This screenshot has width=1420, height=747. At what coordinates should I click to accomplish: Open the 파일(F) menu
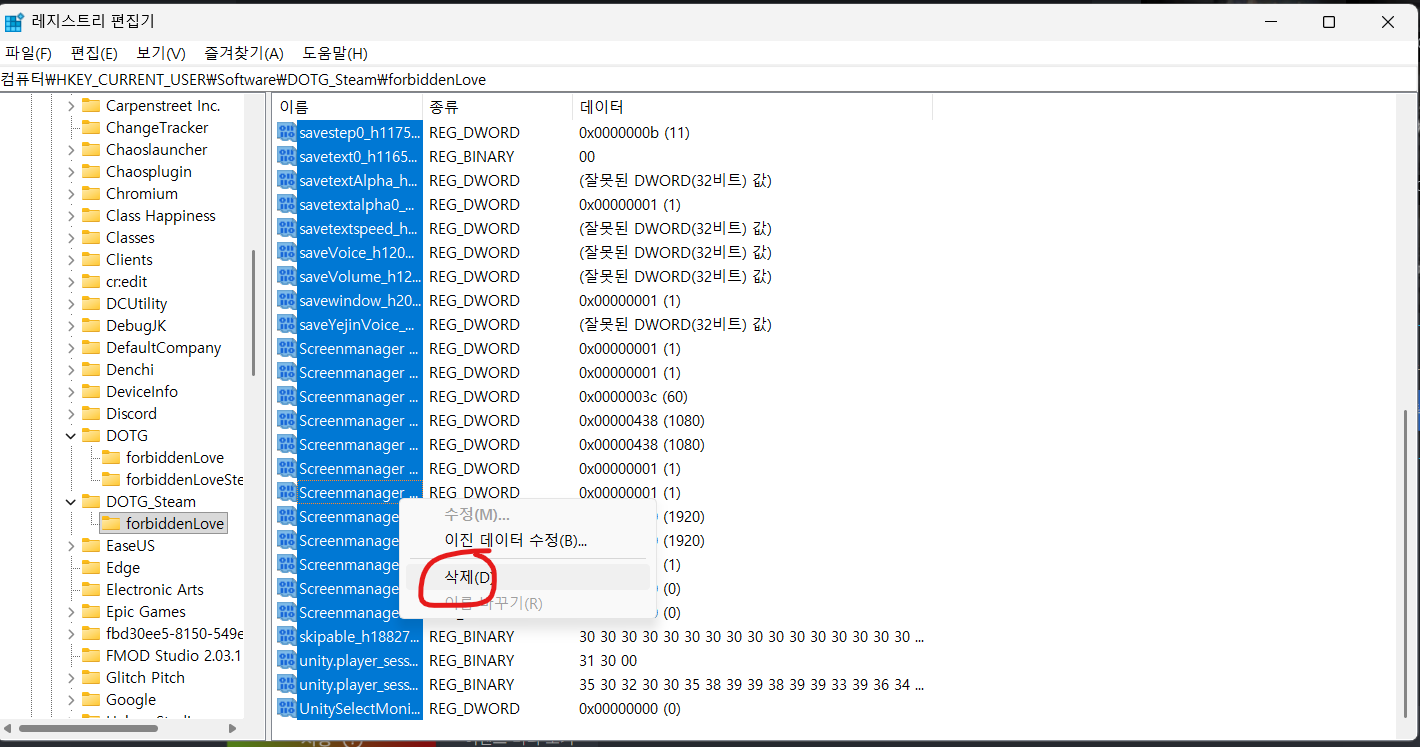pyautogui.click(x=28, y=53)
